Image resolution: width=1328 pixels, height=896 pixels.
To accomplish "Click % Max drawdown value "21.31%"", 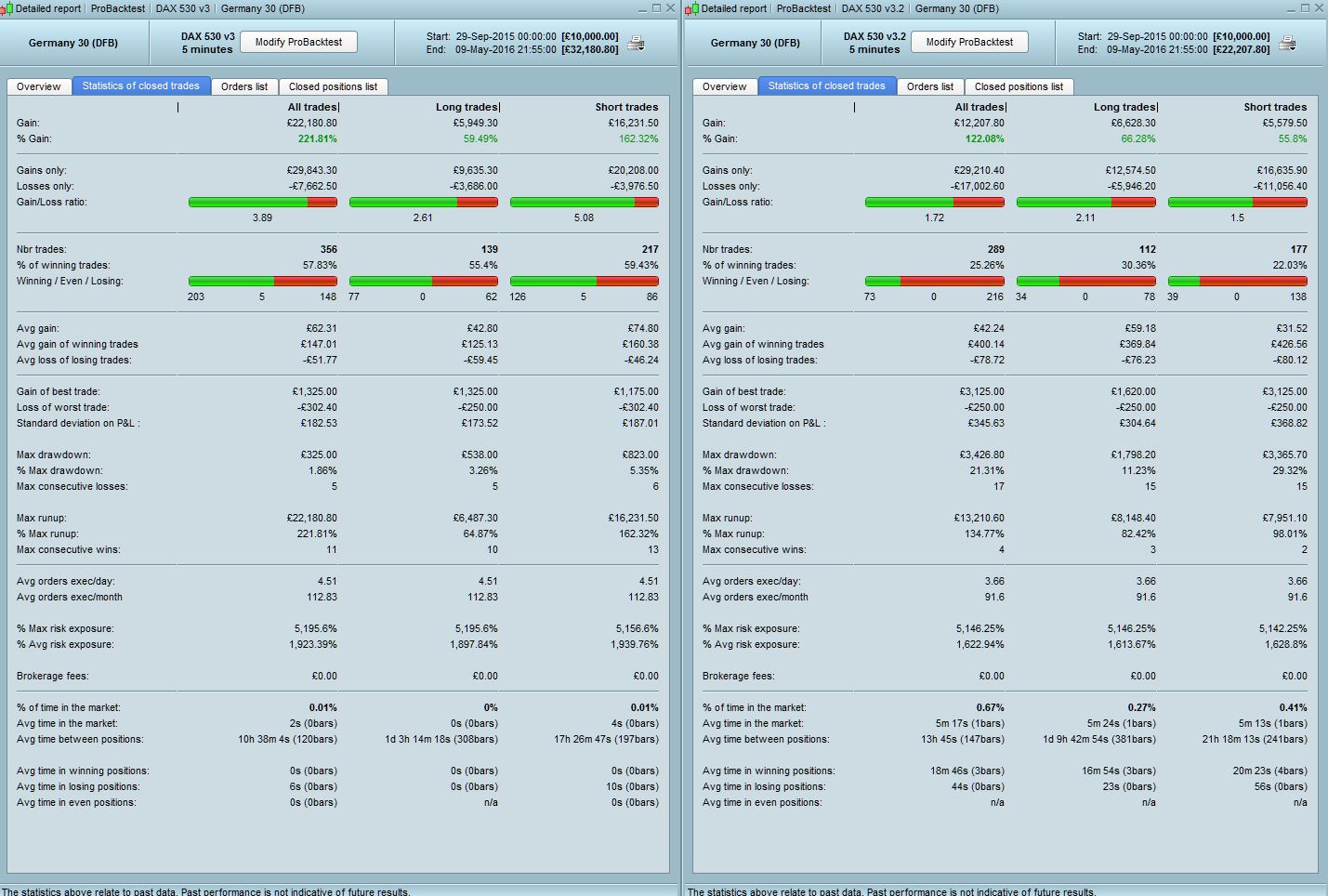I will click(x=986, y=470).
